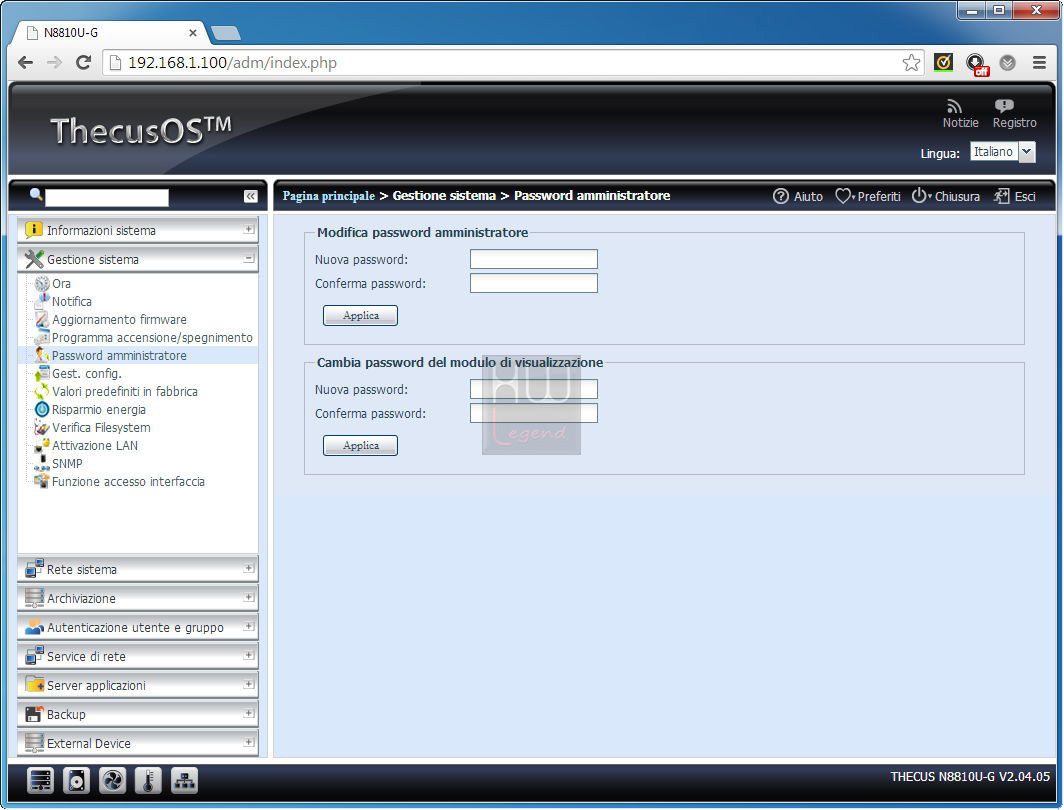Open the network status icon in bottom bar
1064x810 pixels.
tap(184, 781)
